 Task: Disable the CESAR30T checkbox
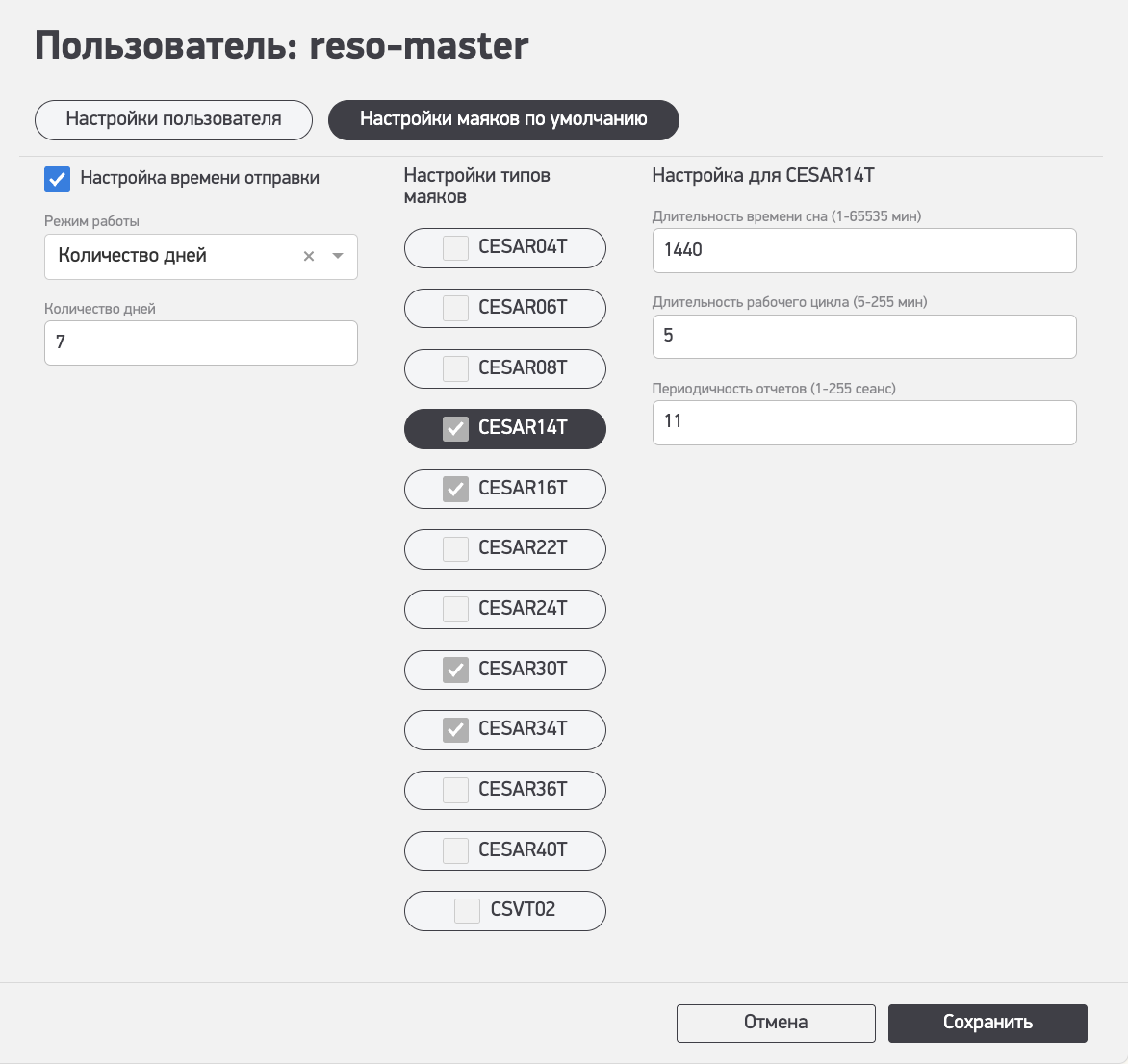455,670
